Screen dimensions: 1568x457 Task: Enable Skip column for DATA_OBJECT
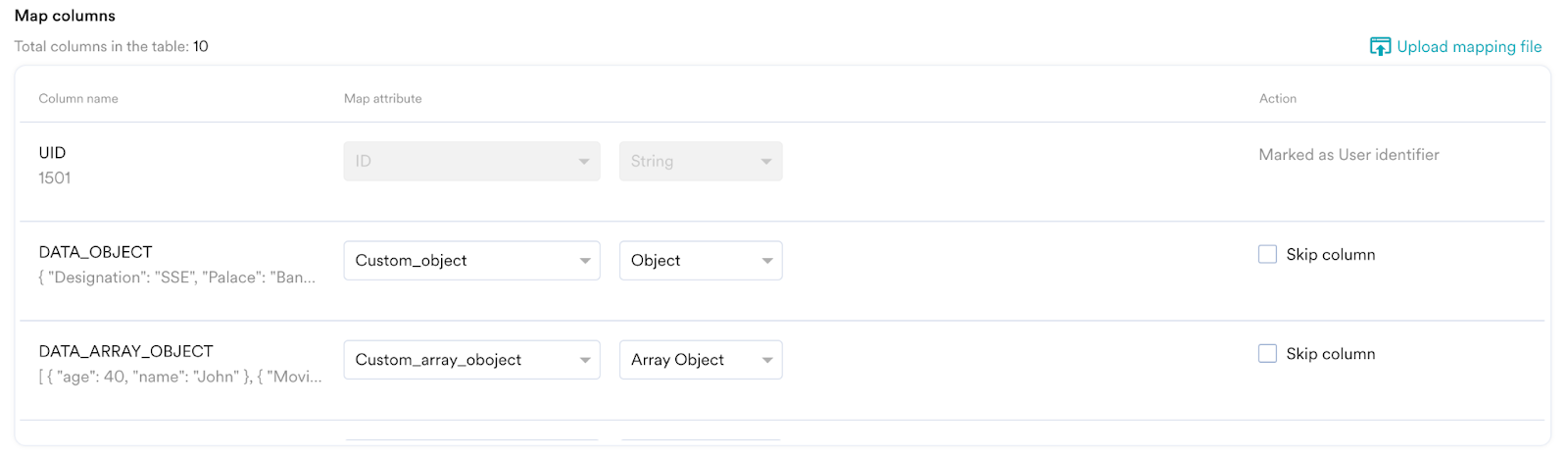pyautogui.click(x=1267, y=254)
